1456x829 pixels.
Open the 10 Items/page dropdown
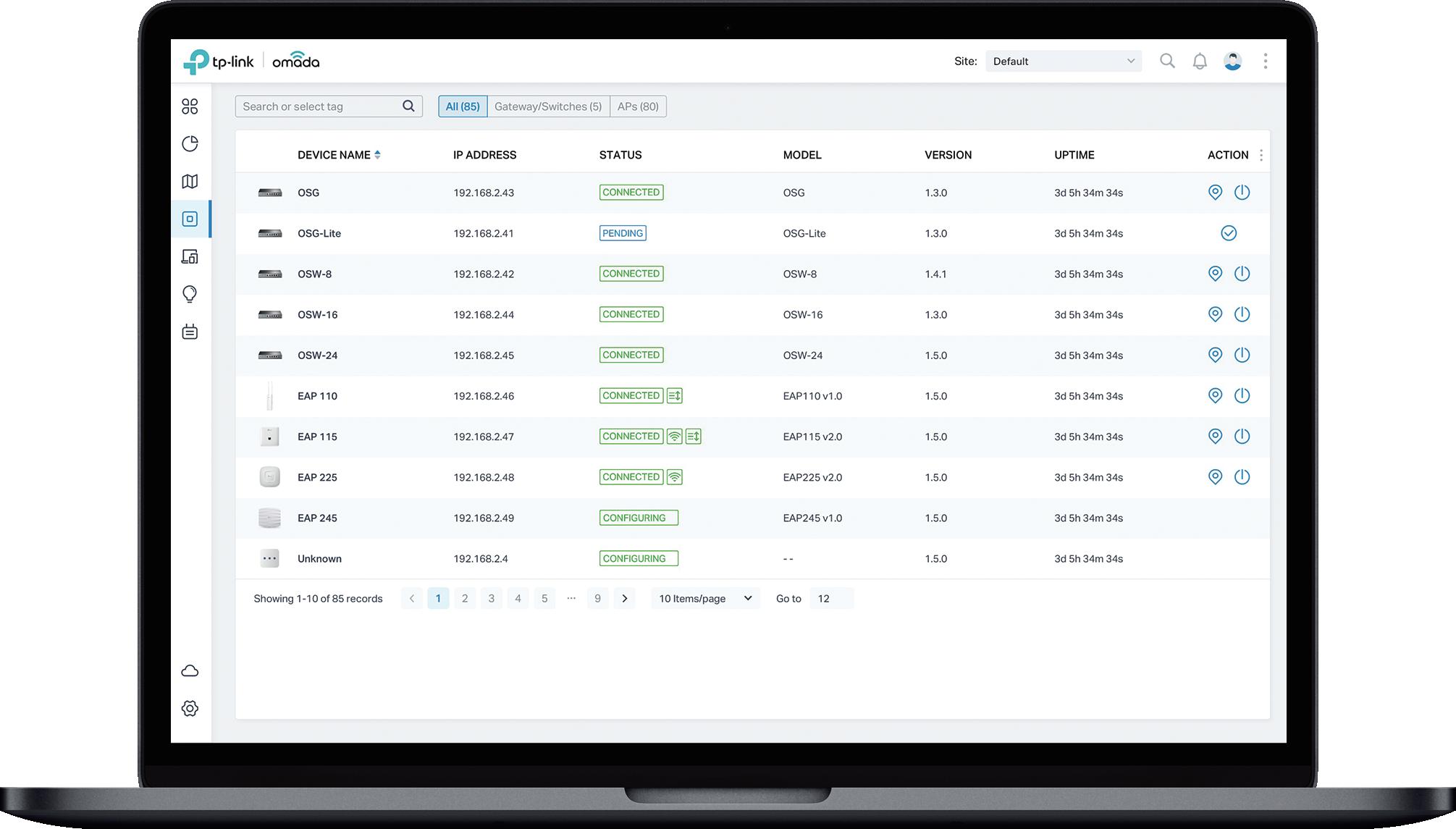pos(704,598)
